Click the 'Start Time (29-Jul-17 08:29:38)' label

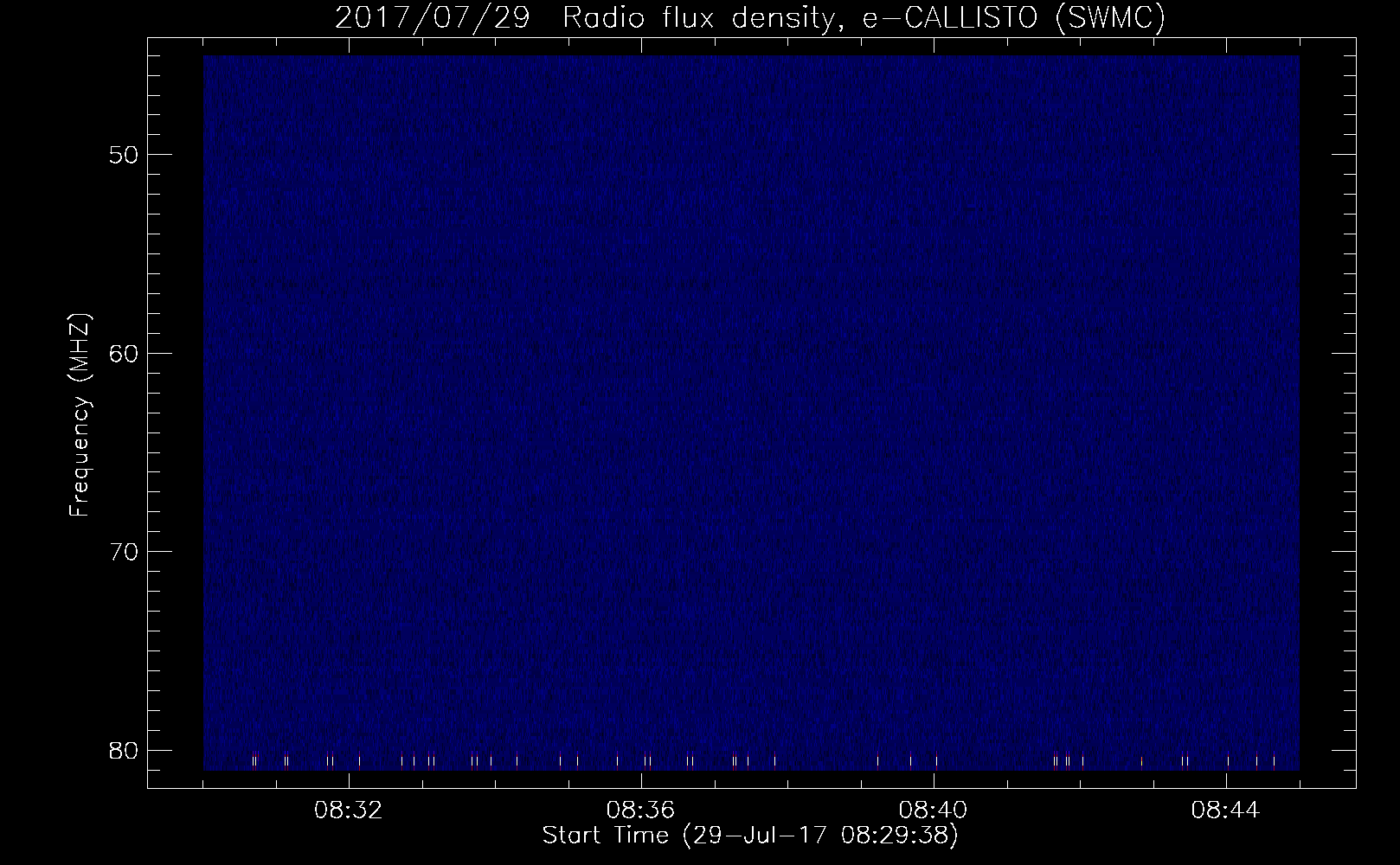[x=750, y=836]
